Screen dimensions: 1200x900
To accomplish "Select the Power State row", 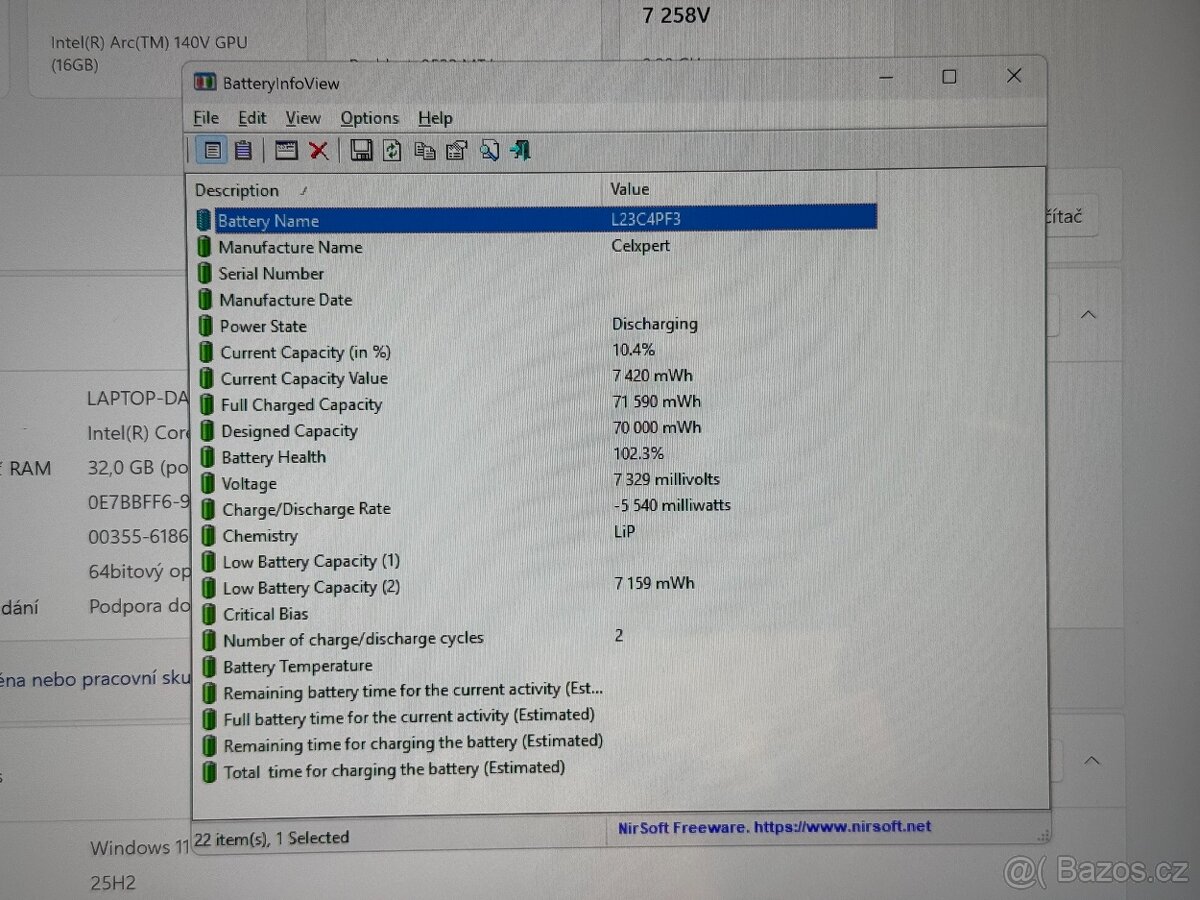I will (x=263, y=325).
